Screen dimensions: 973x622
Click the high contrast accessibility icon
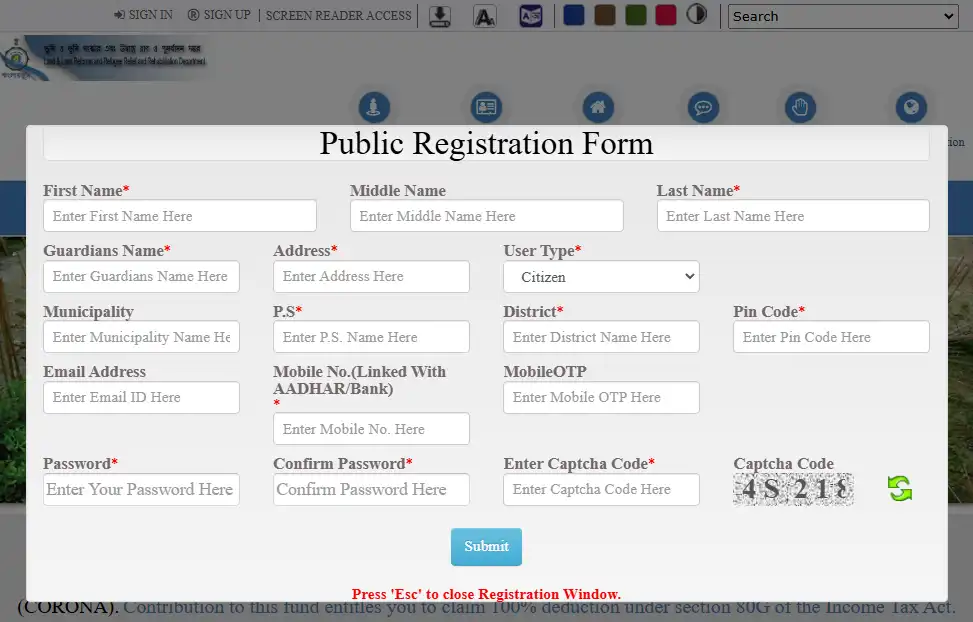click(x=697, y=16)
